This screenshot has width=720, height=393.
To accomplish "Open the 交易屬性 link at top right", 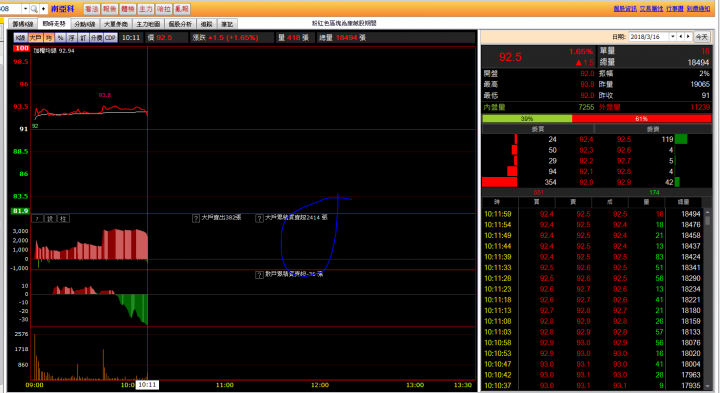I will [x=651, y=9].
